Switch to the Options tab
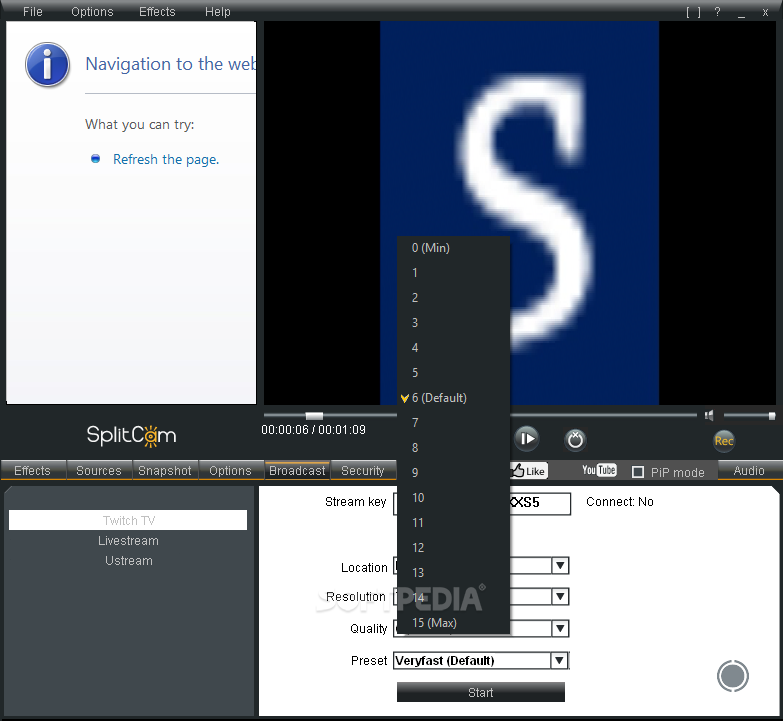Viewport: 783px width, 721px height. 230,470
